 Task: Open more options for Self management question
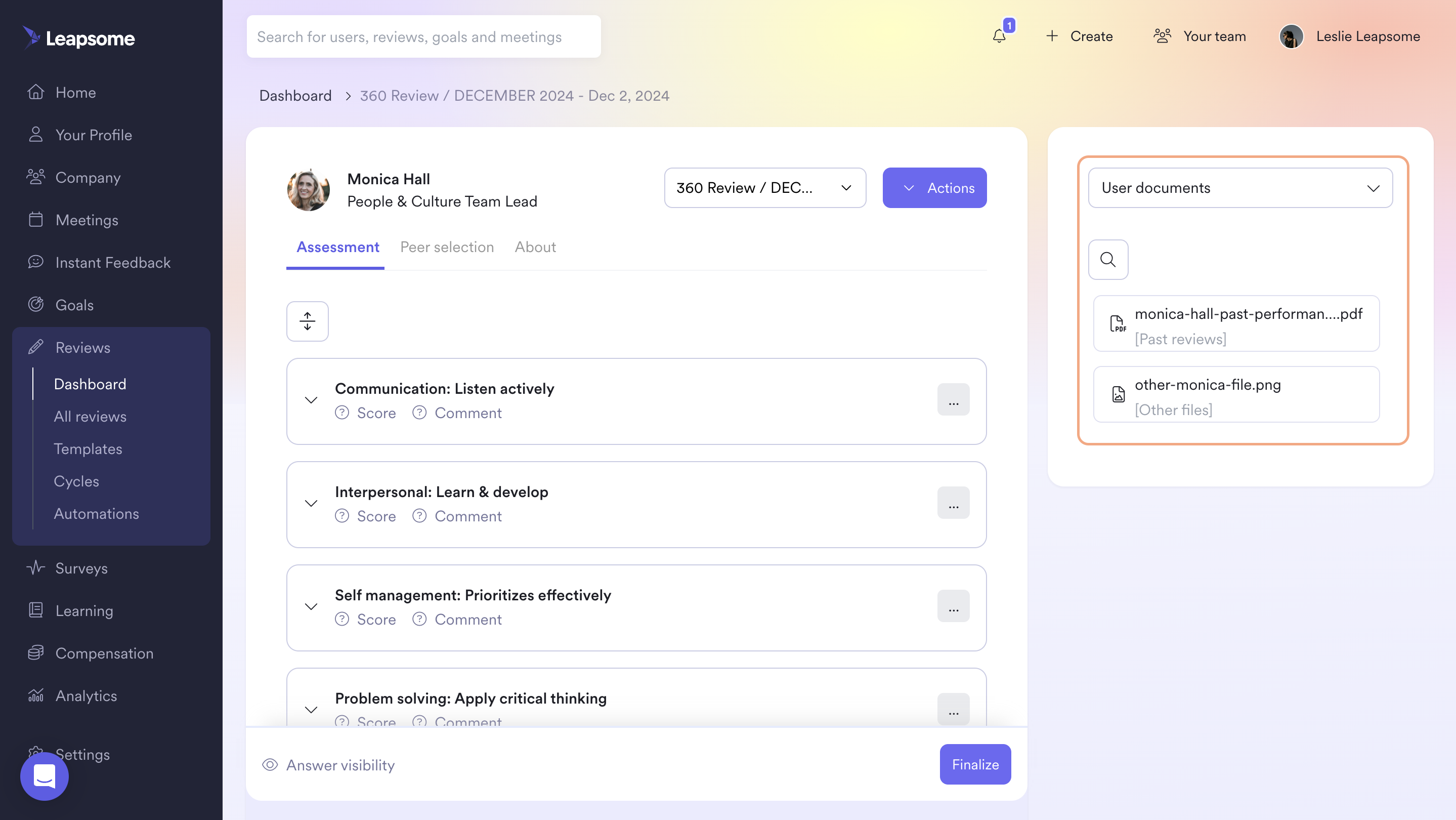point(953,606)
